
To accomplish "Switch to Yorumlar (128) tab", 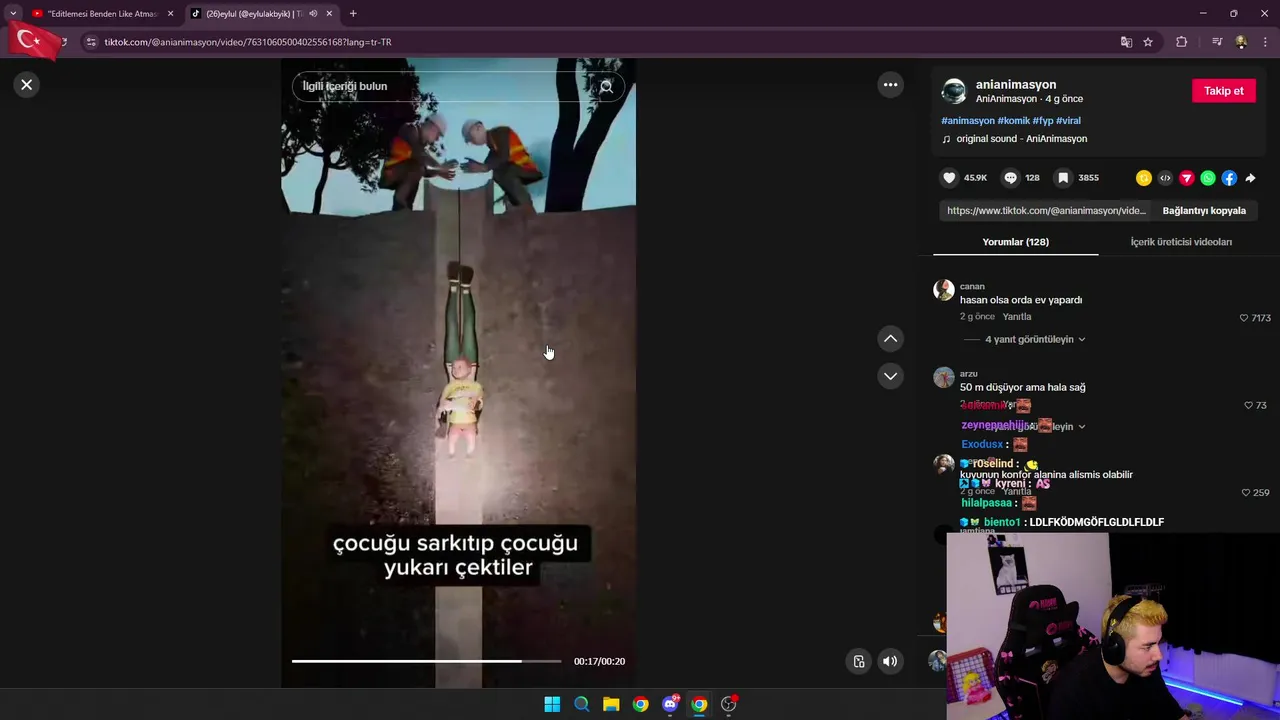I will click(1015, 242).
